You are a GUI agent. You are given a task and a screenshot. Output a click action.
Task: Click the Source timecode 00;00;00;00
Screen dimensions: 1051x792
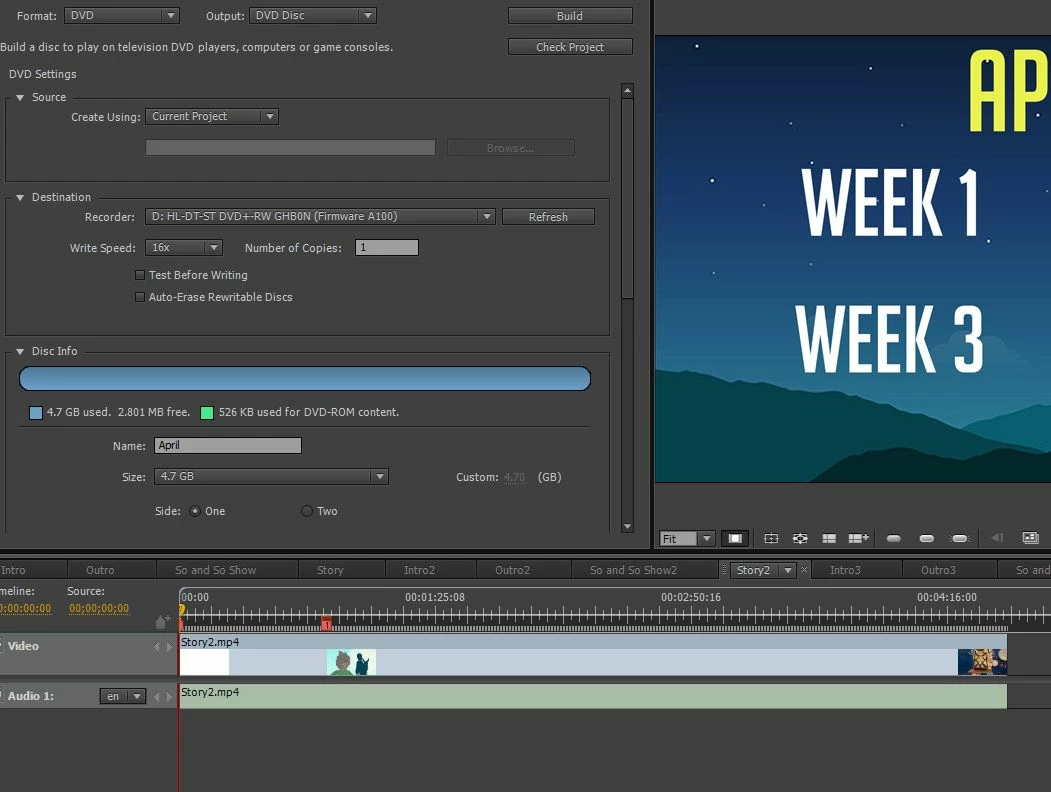pos(99,608)
